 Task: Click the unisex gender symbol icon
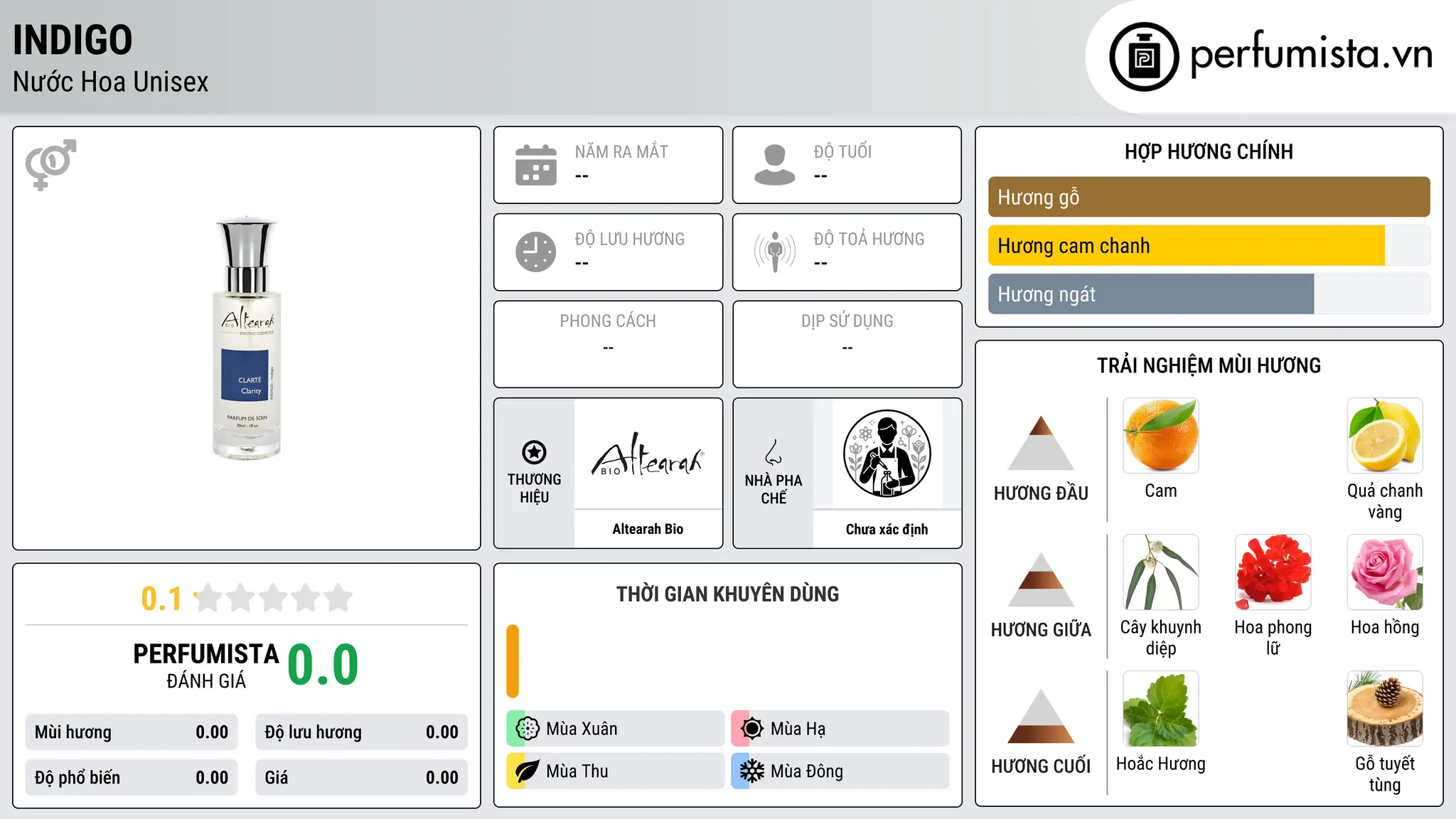[x=50, y=165]
